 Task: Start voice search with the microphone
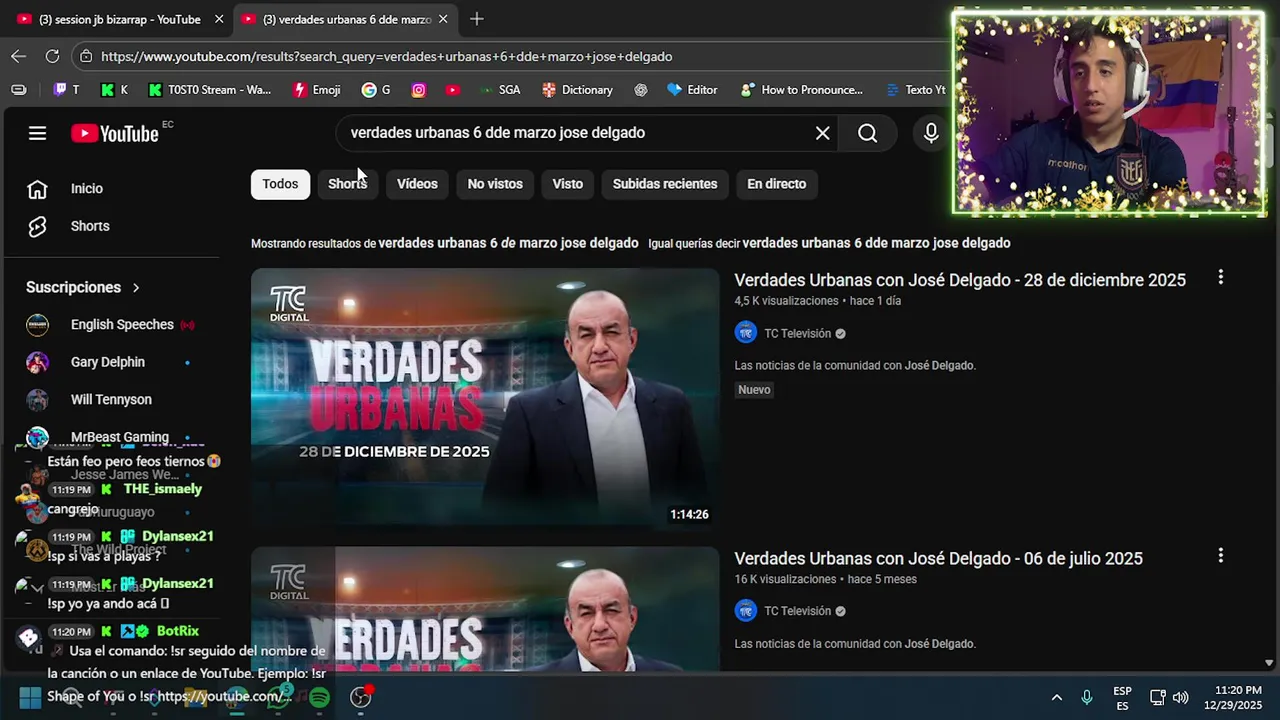(x=931, y=133)
